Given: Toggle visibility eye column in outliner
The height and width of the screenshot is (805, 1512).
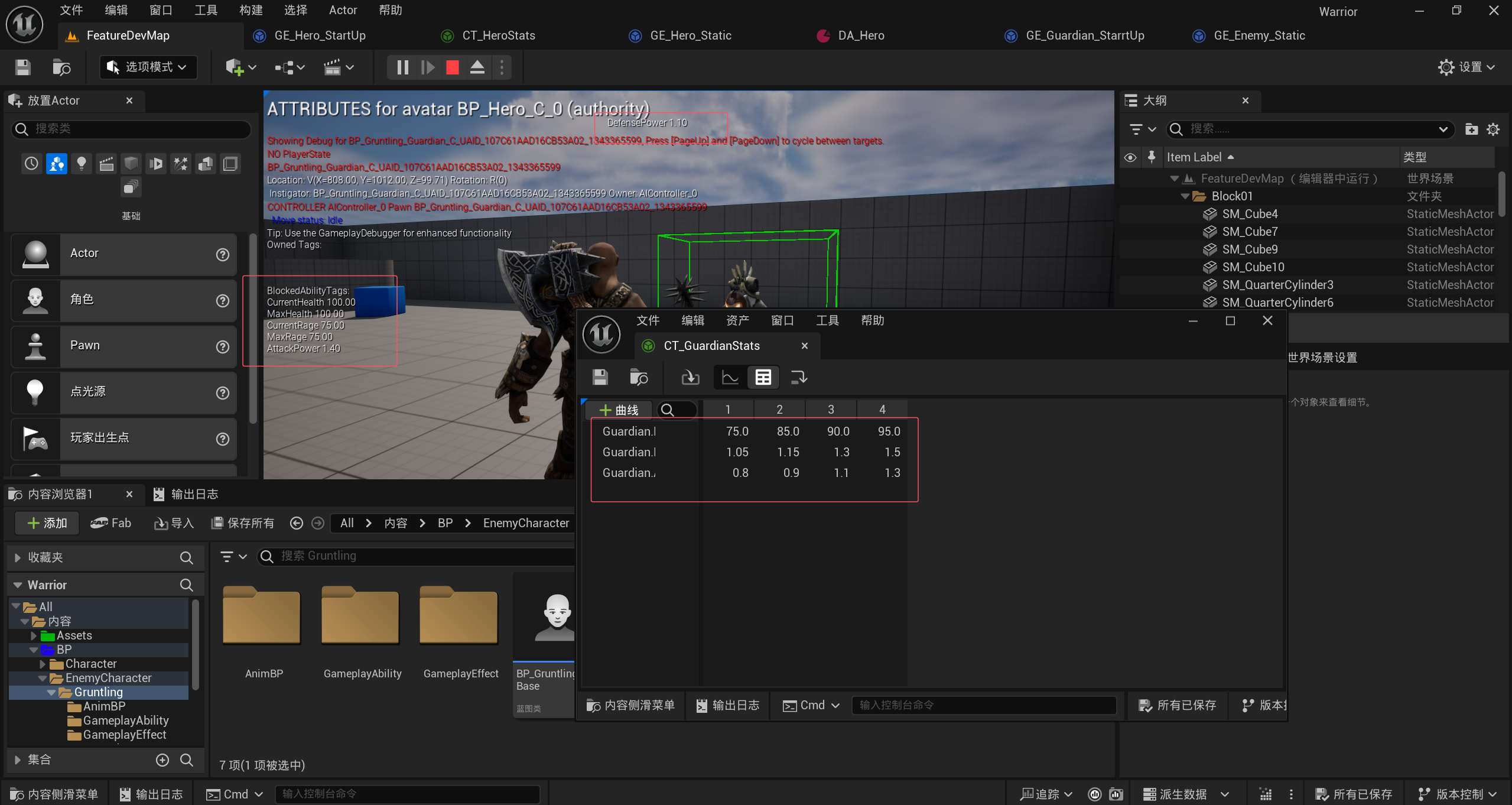Looking at the screenshot, I should tap(1130, 158).
